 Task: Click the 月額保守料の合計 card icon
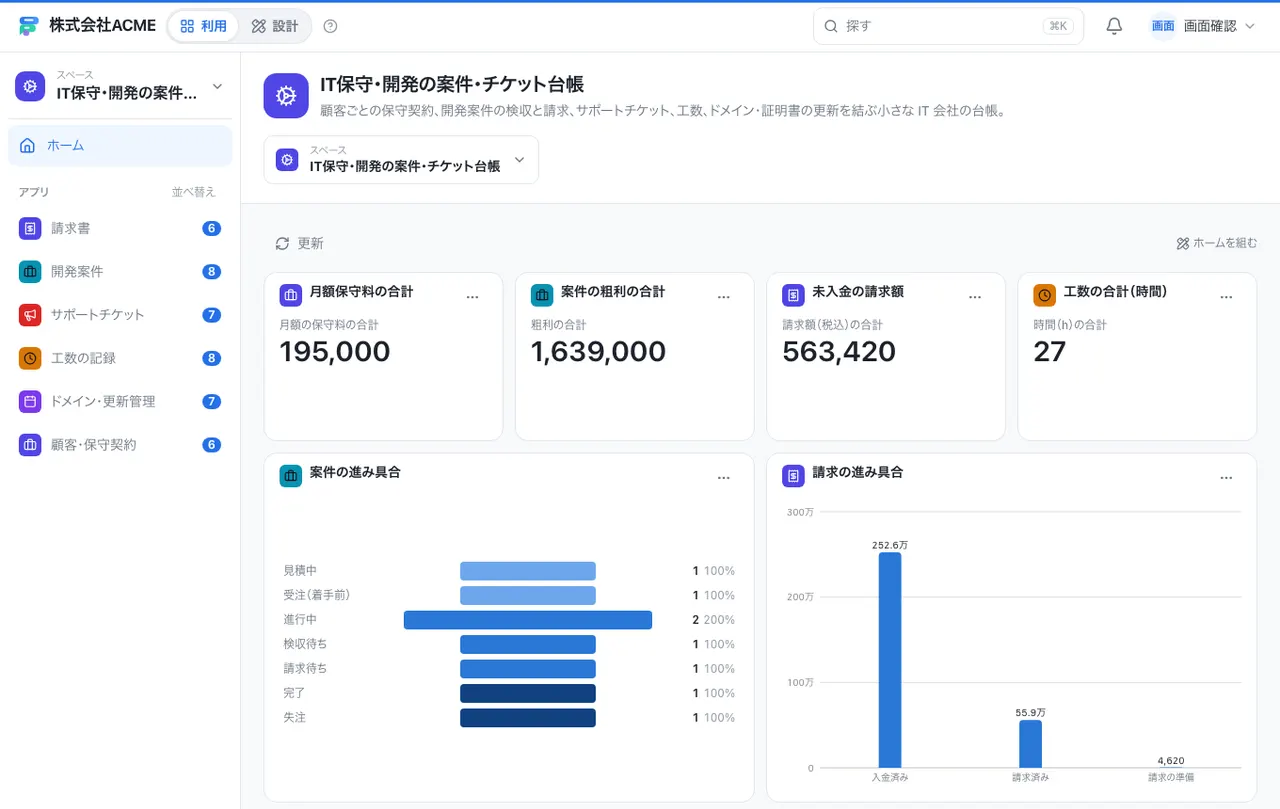[x=291, y=295]
